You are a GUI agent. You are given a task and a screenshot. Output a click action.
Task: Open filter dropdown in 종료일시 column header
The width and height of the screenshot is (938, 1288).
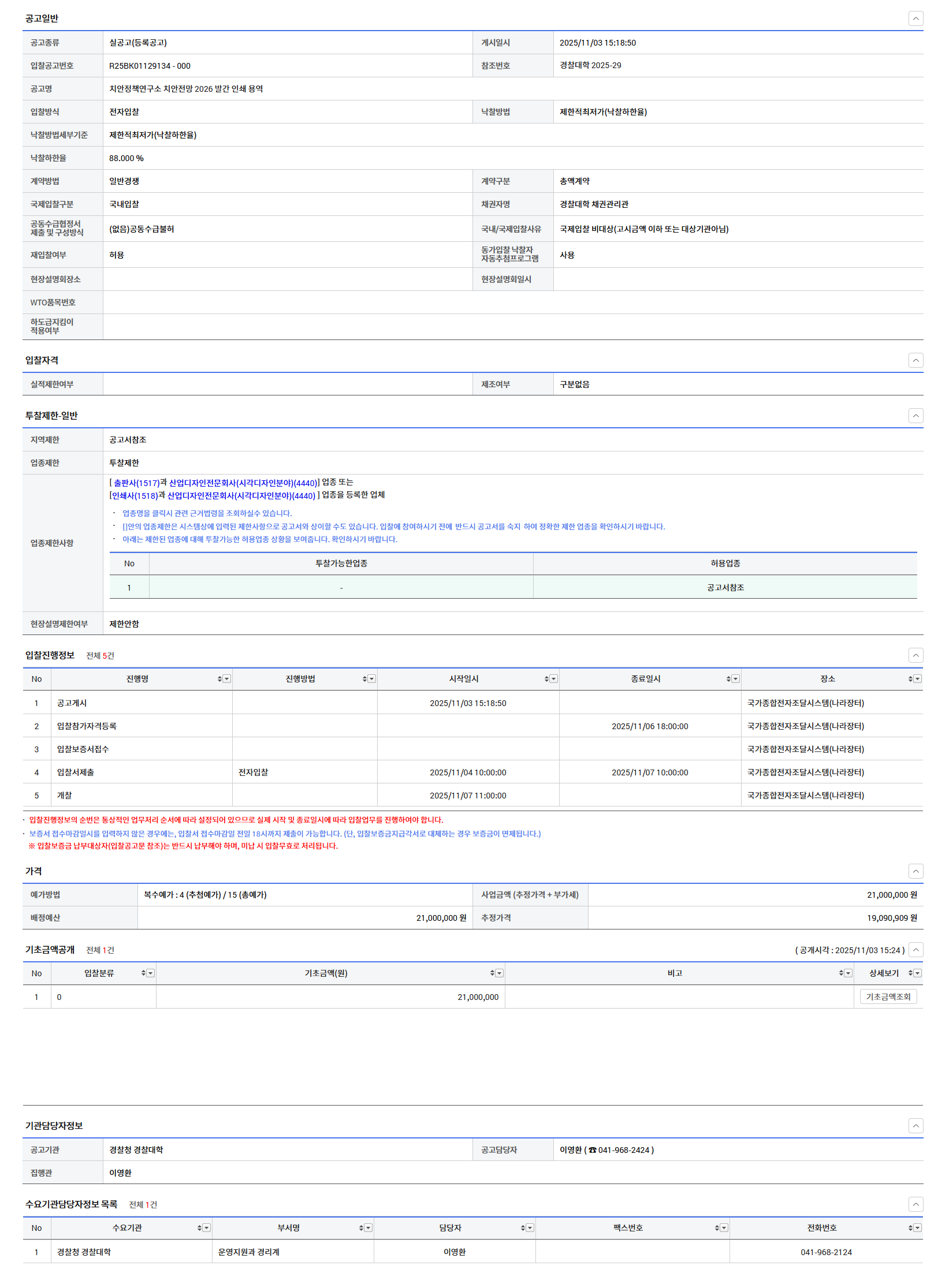pos(736,679)
